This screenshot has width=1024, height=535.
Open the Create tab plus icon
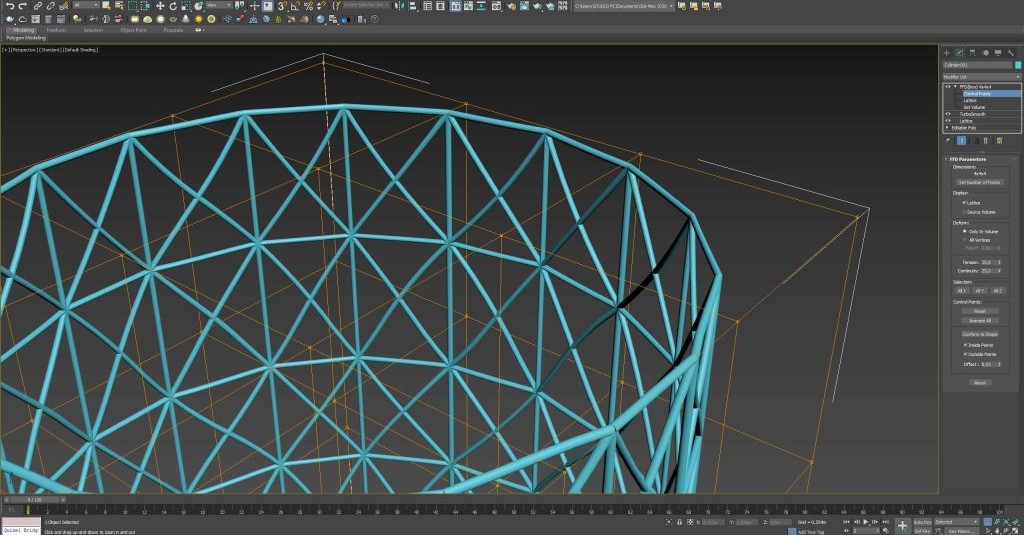coord(947,53)
